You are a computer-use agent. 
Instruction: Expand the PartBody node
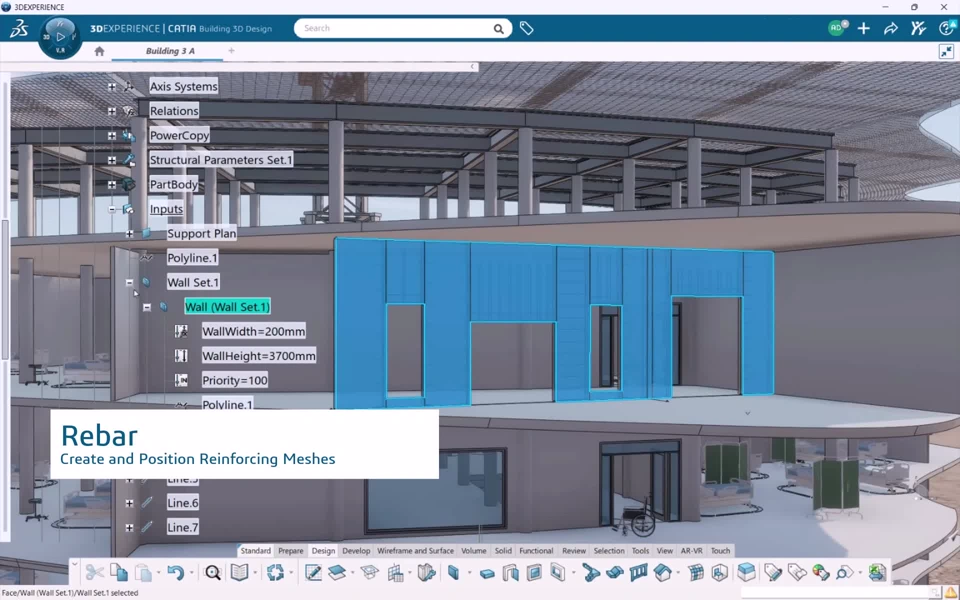tap(111, 185)
